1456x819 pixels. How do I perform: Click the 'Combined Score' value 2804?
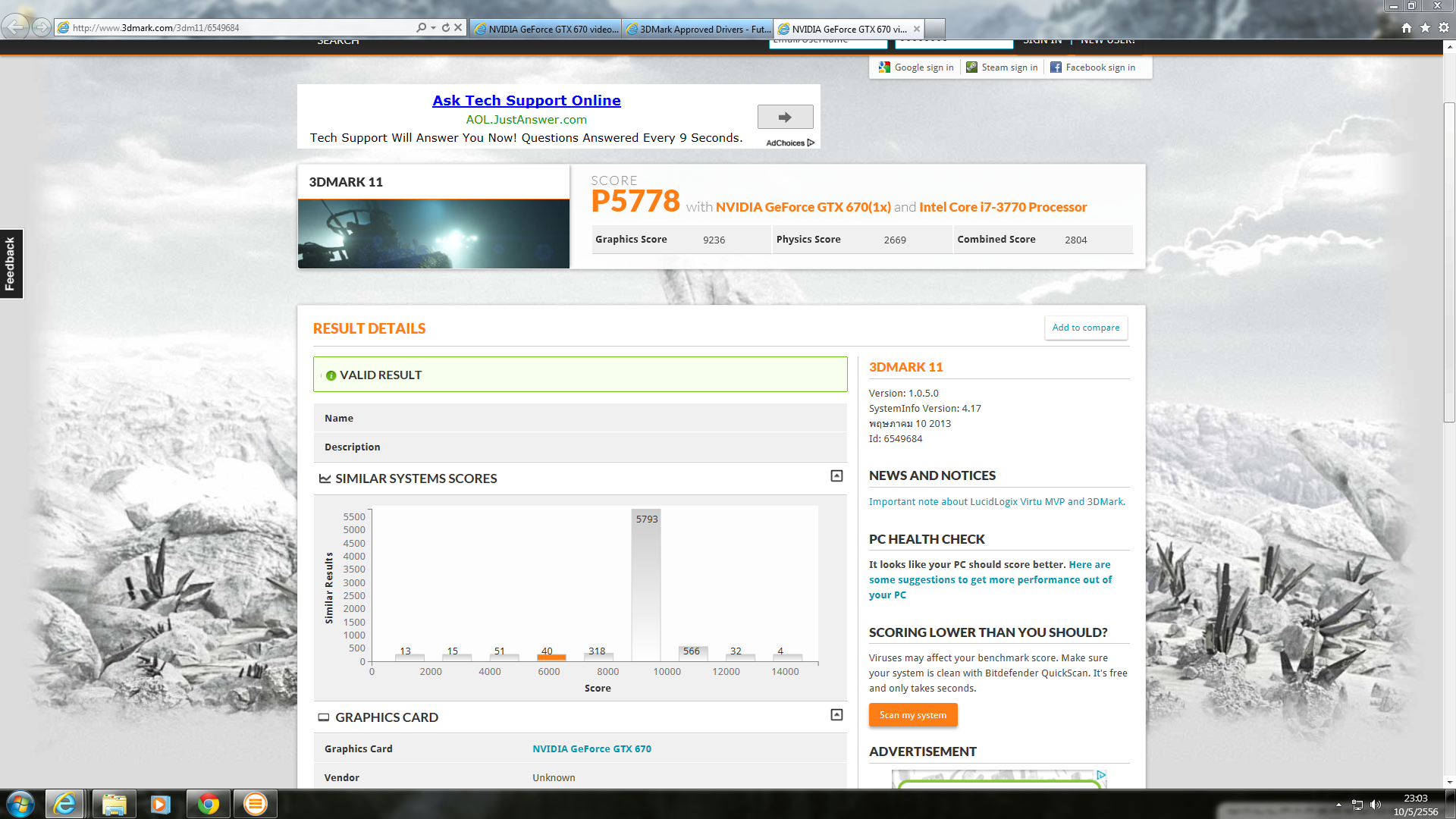click(x=1075, y=240)
